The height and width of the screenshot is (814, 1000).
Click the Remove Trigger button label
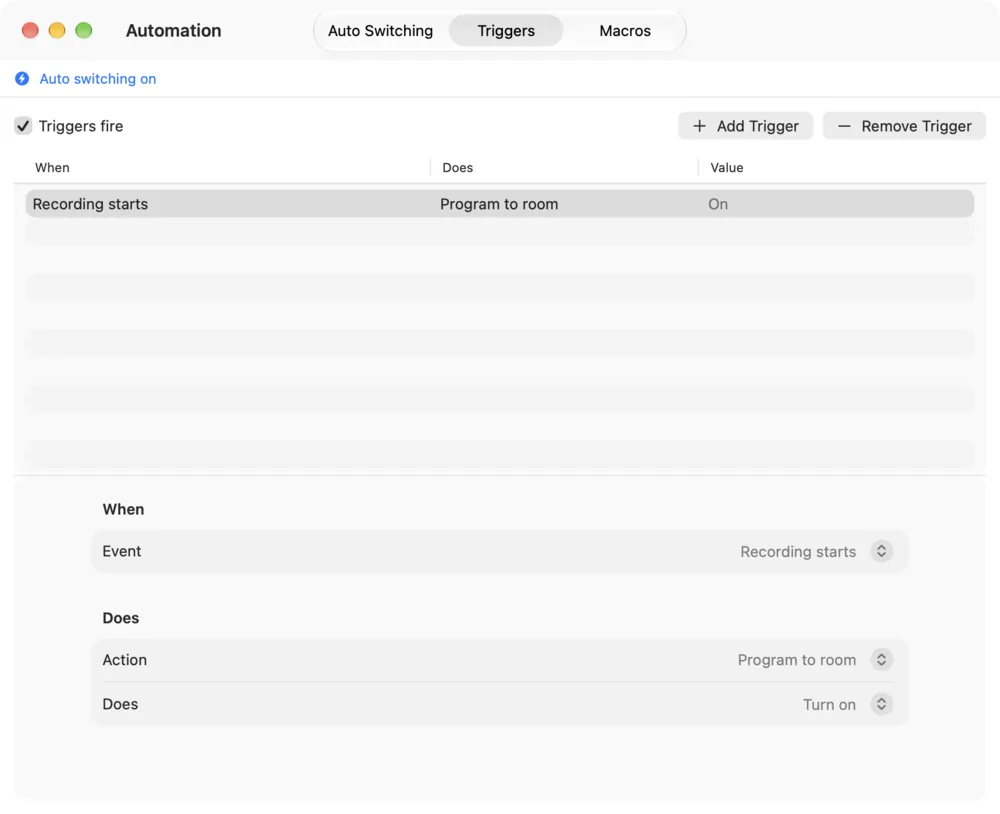(916, 126)
